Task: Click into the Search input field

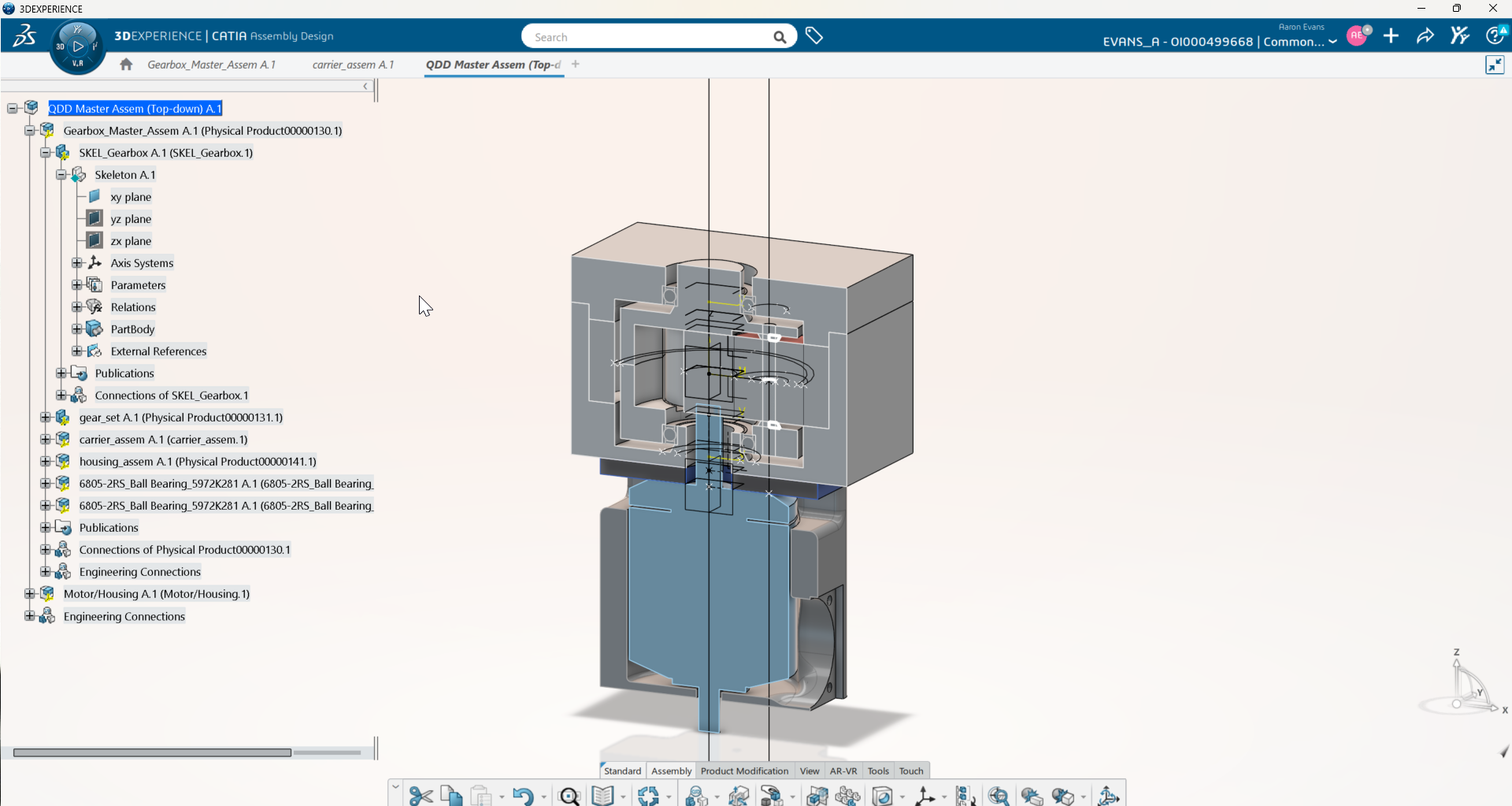Action: (x=650, y=37)
